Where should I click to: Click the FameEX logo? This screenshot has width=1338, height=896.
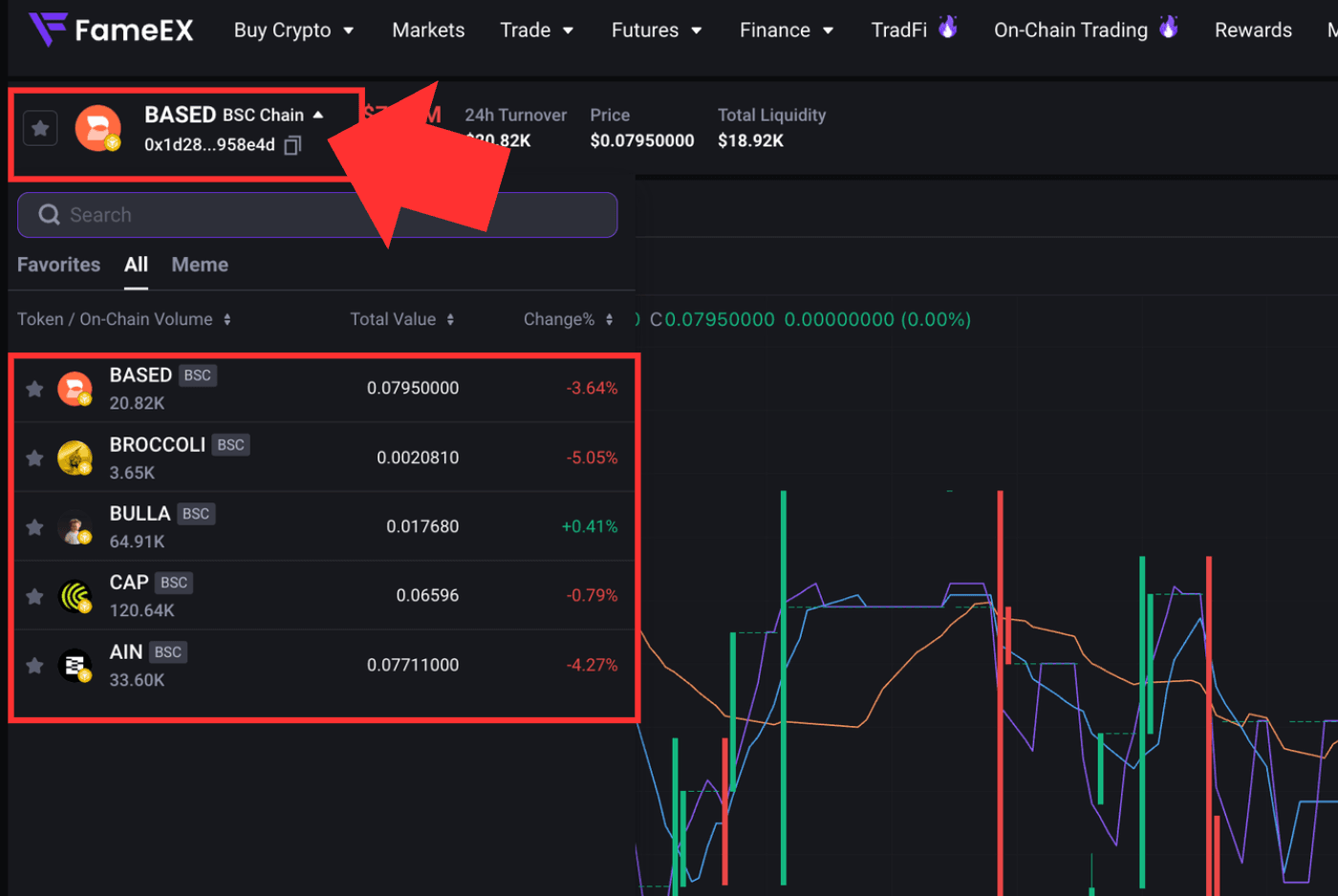click(111, 30)
